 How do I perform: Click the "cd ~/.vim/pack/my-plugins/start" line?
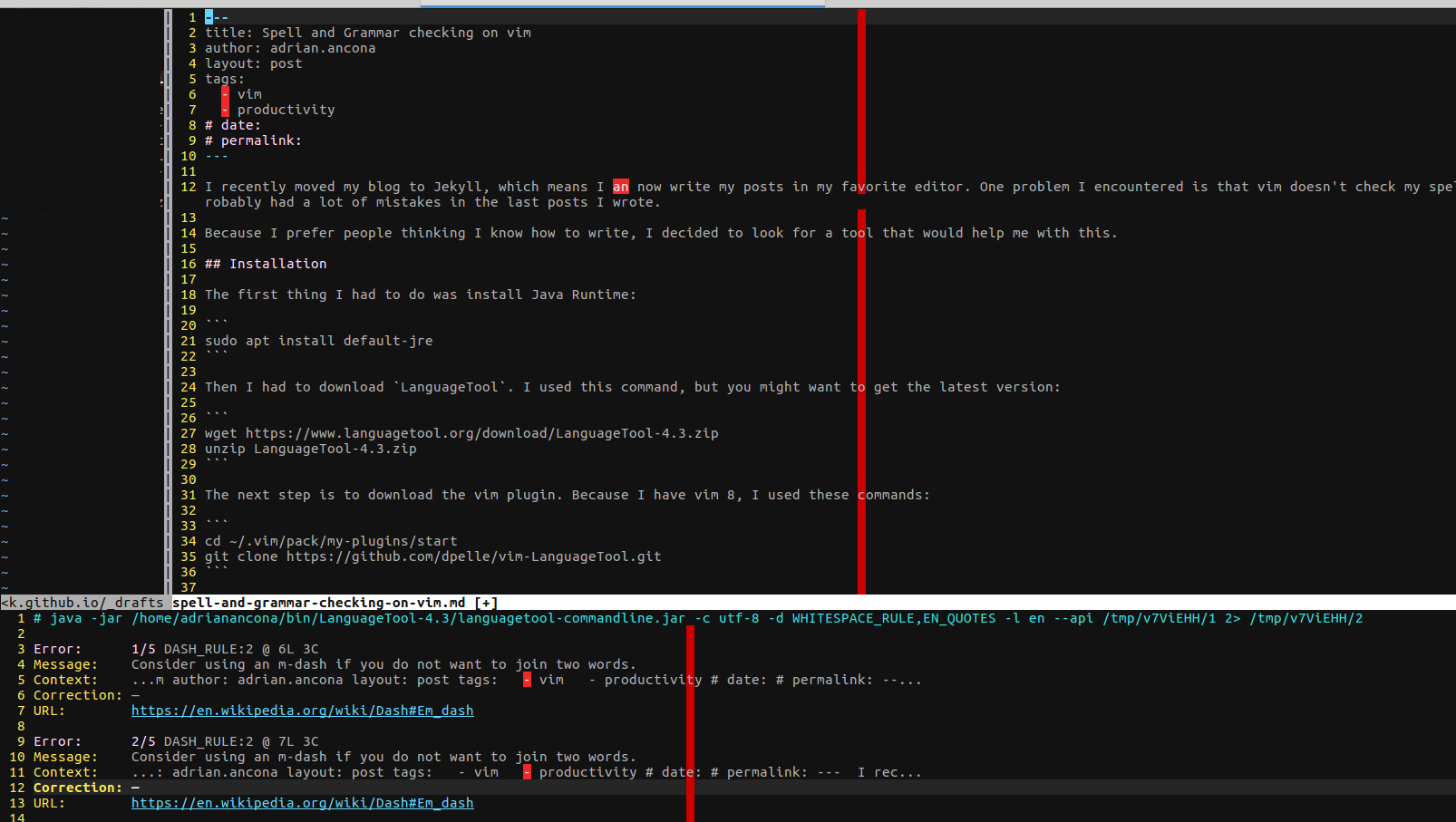click(331, 541)
